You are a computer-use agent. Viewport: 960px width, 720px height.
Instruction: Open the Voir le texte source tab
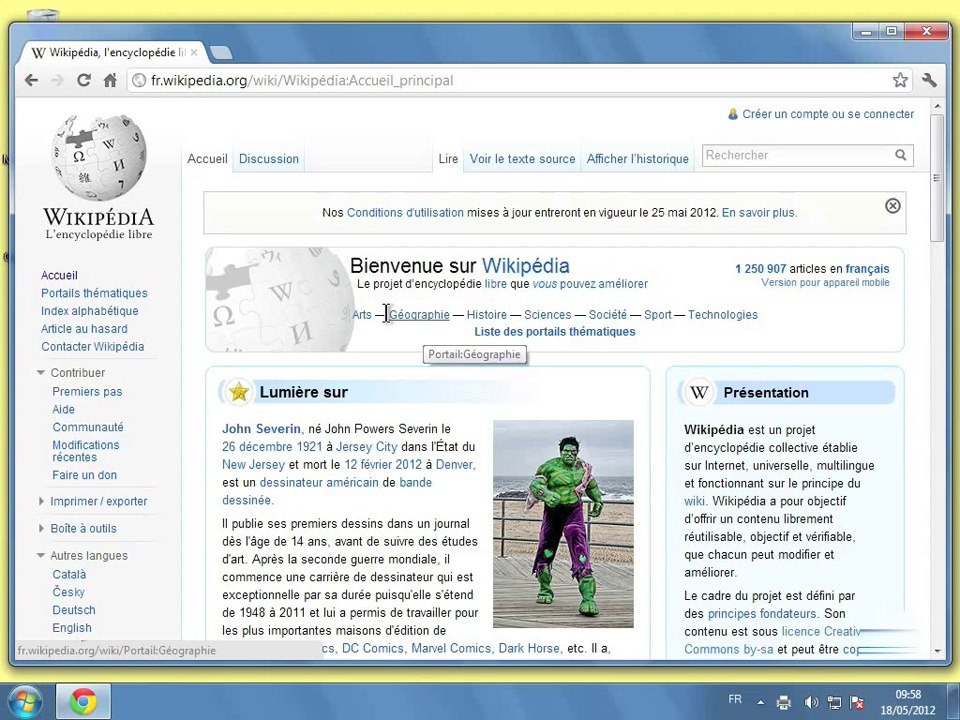(x=522, y=159)
